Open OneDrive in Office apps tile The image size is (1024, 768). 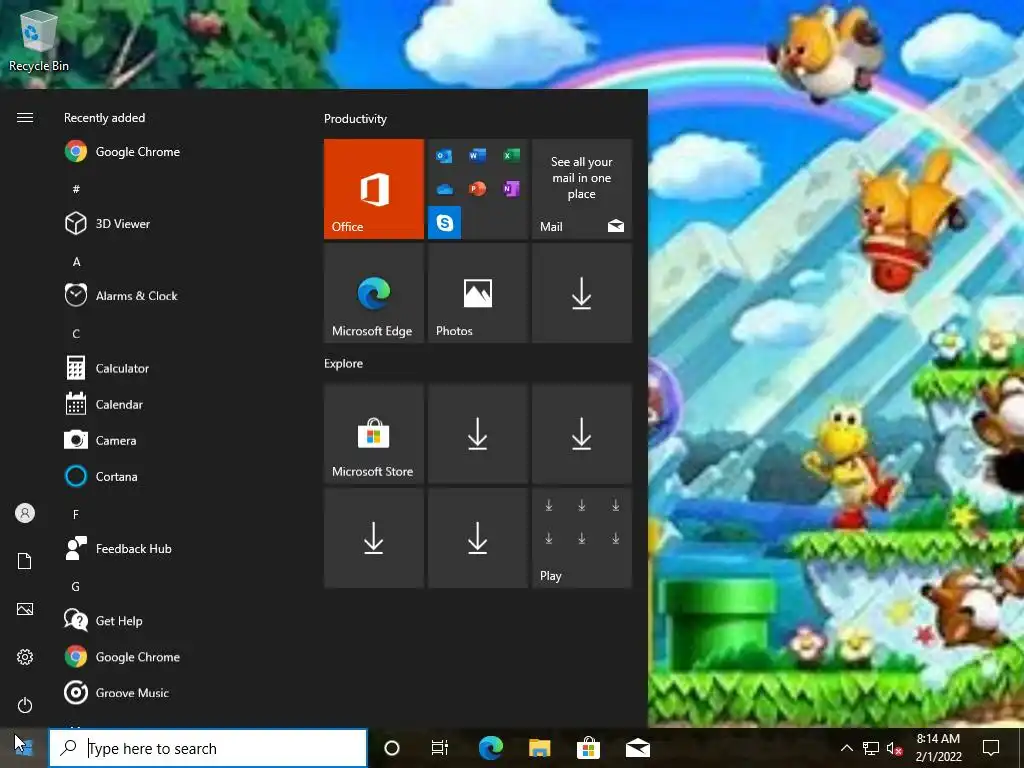pos(444,189)
